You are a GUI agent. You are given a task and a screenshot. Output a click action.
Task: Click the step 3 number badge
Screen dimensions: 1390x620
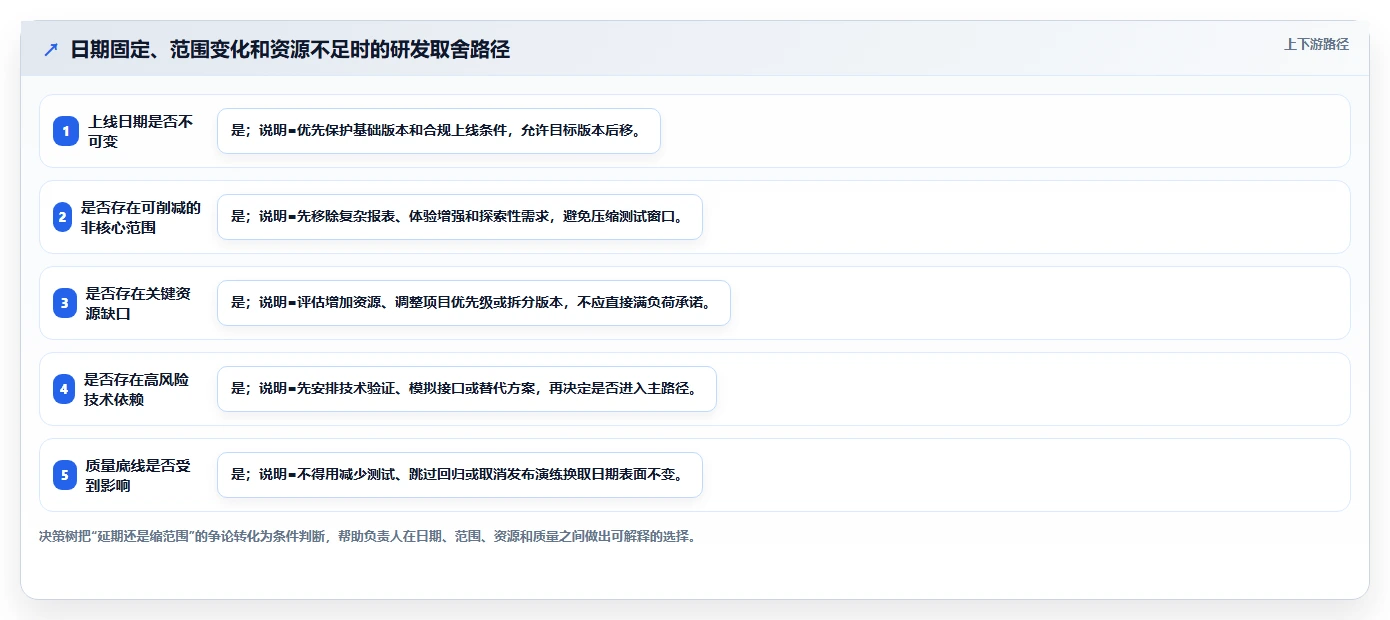click(65, 303)
